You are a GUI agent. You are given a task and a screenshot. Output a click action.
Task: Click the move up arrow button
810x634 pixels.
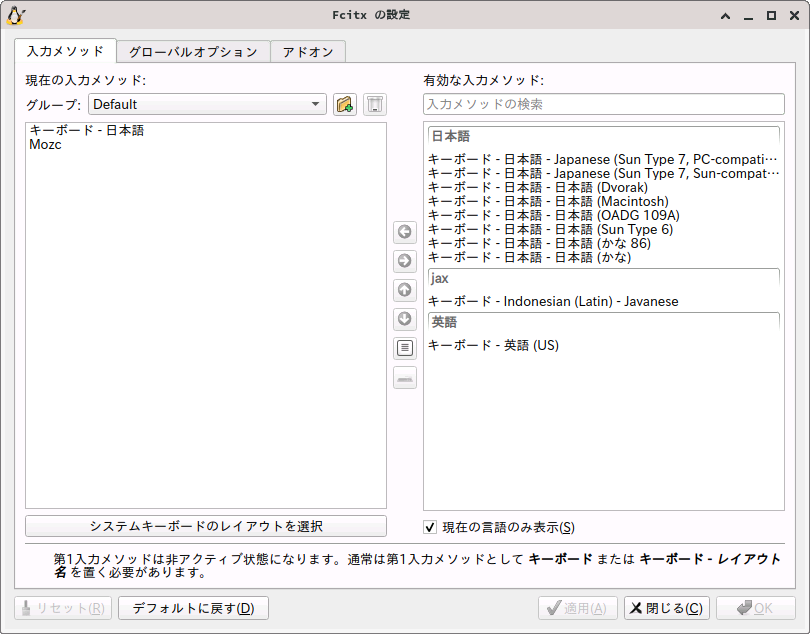coord(404,290)
